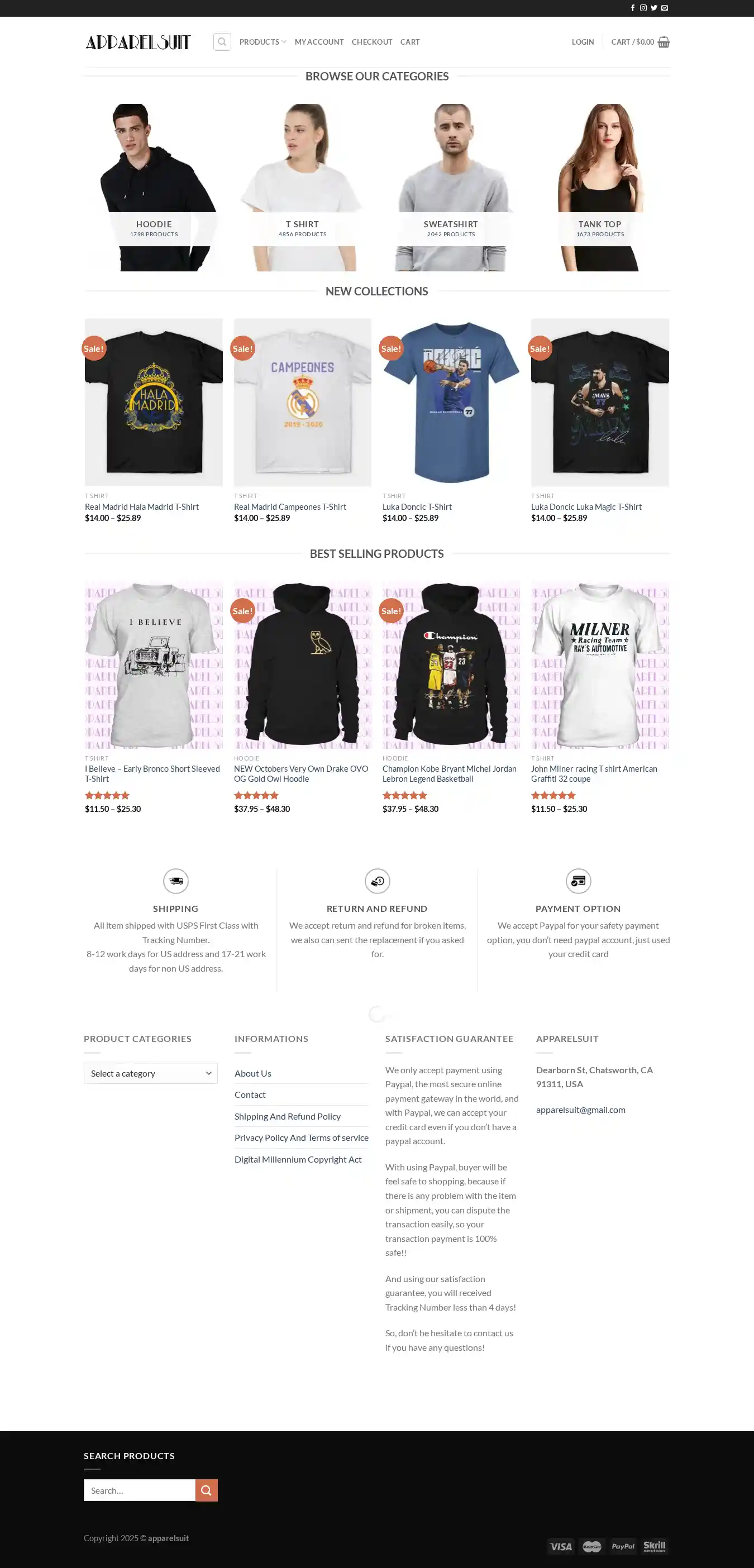Open the Hoodie category tile
The image size is (754, 1568).
click(154, 188)
